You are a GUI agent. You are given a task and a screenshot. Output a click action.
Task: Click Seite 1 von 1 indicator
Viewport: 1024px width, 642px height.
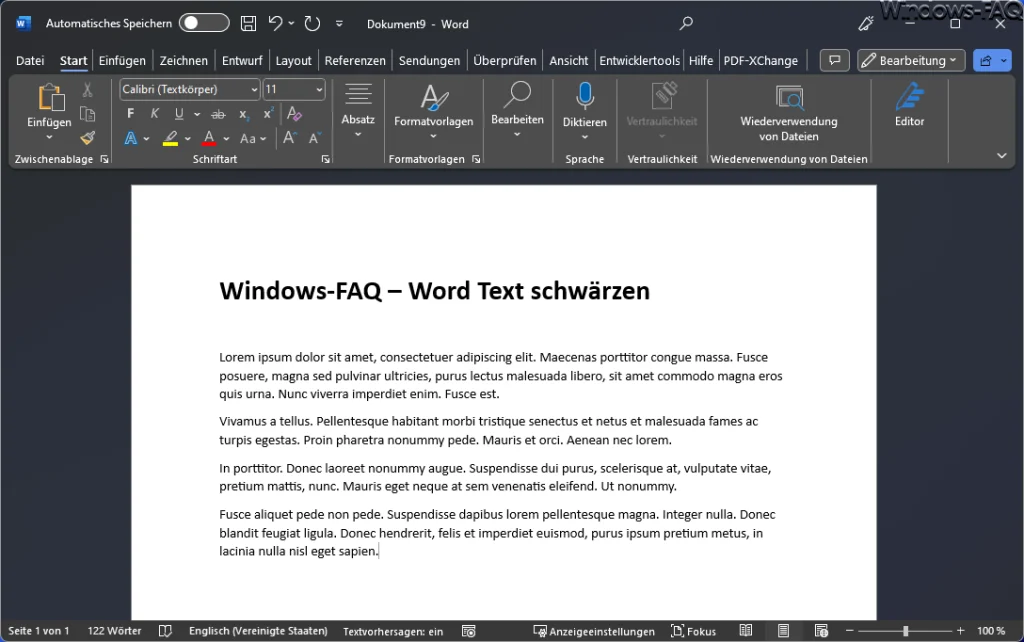pyautogui.click(x=39, y=631)
